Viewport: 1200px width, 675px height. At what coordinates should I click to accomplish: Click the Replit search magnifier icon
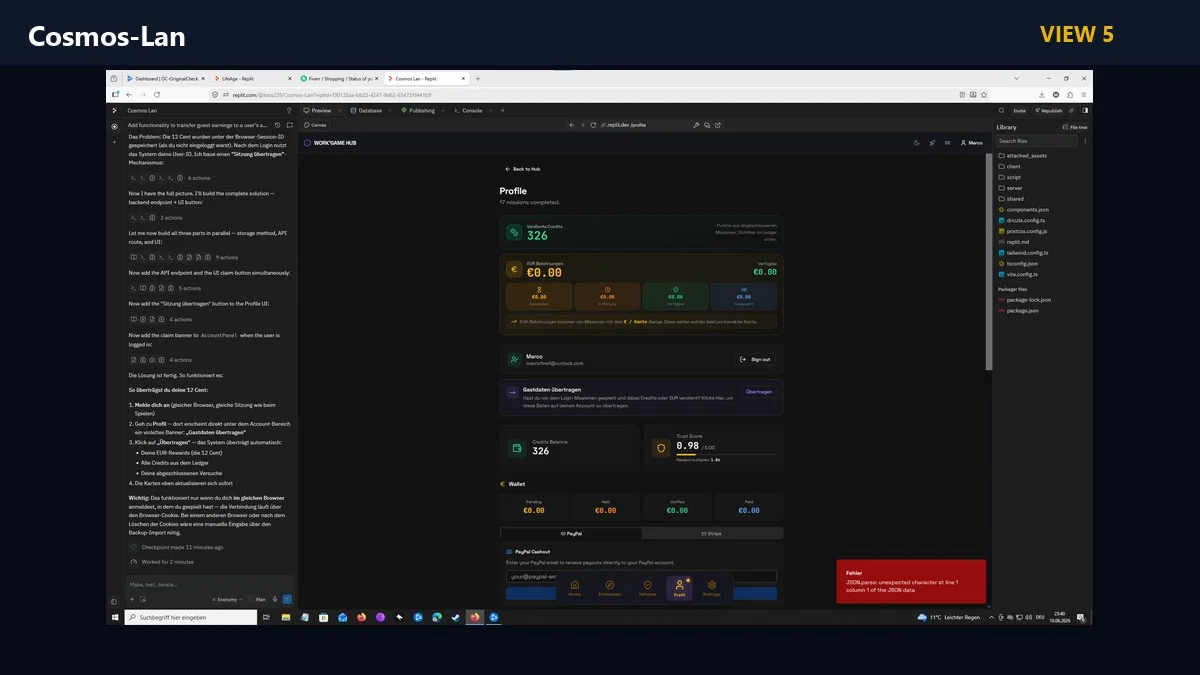click(x=1003, y=110)
